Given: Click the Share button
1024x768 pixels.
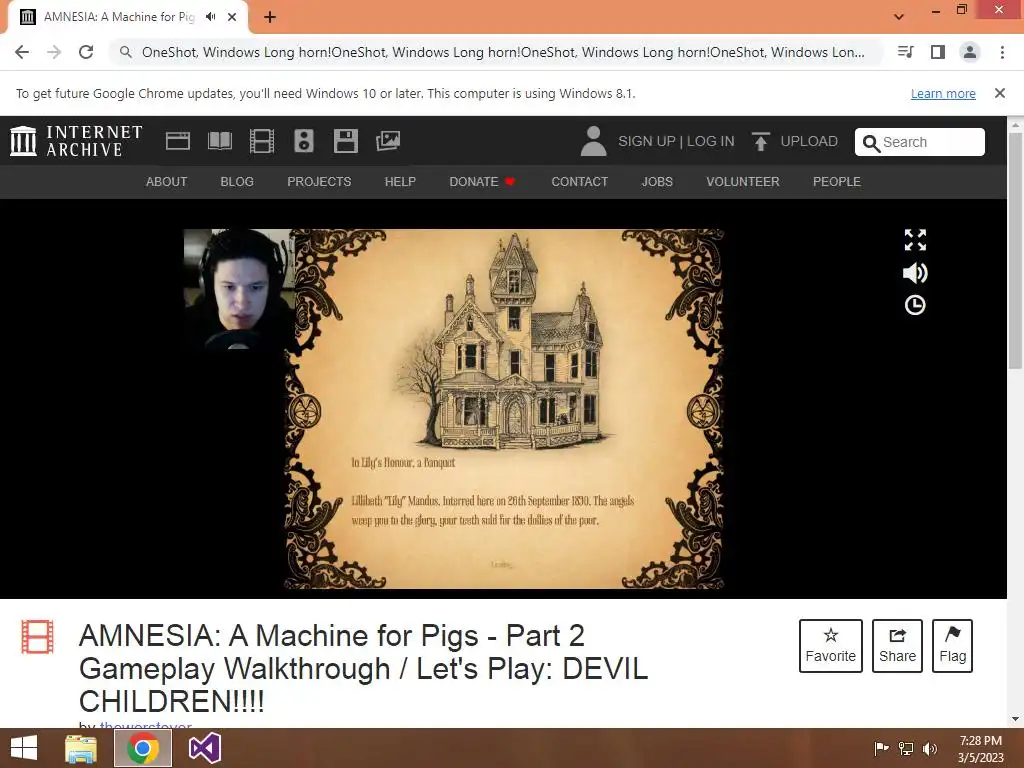Looking at the screenshot, I should point(897,646).
